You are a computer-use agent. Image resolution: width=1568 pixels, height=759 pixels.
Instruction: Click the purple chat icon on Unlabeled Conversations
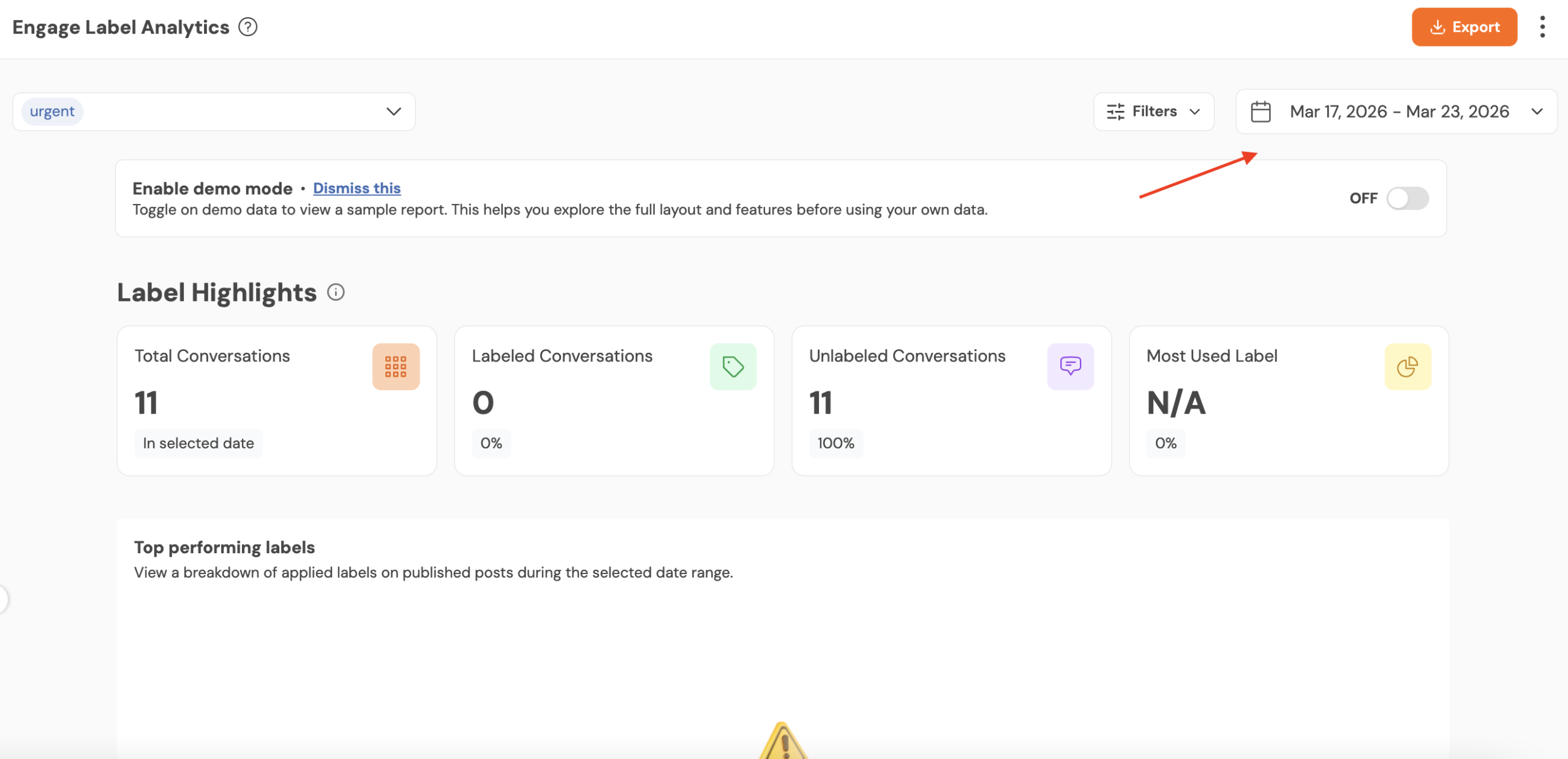coord(1070,366)
